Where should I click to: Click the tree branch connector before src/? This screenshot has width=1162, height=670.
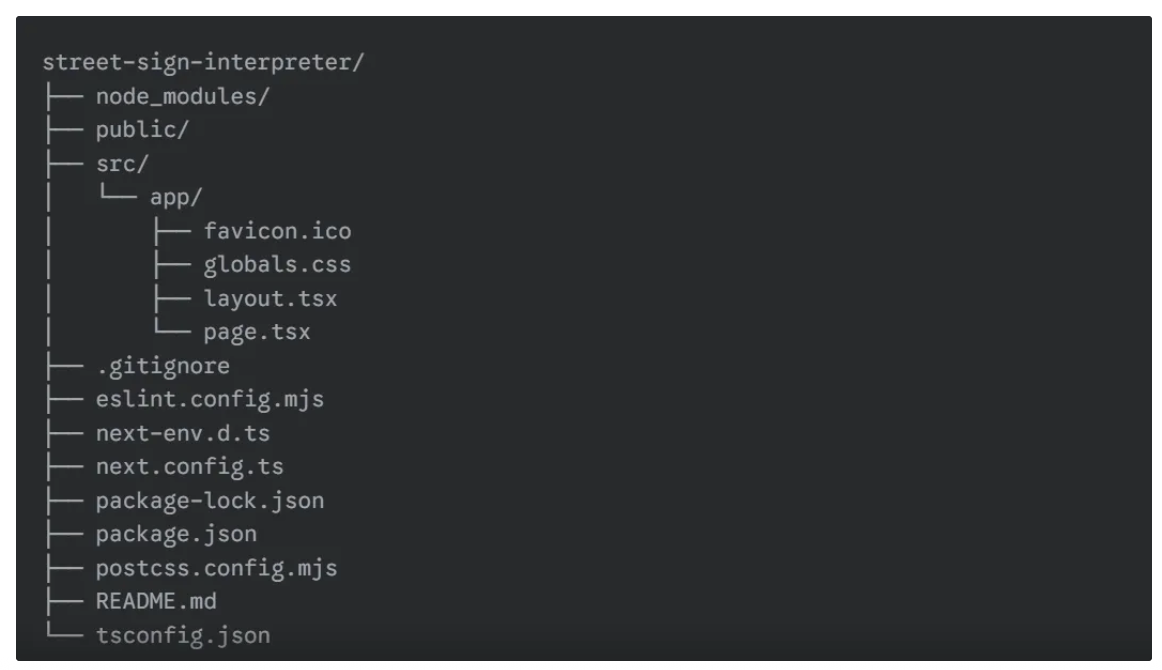tap(64, 164)
